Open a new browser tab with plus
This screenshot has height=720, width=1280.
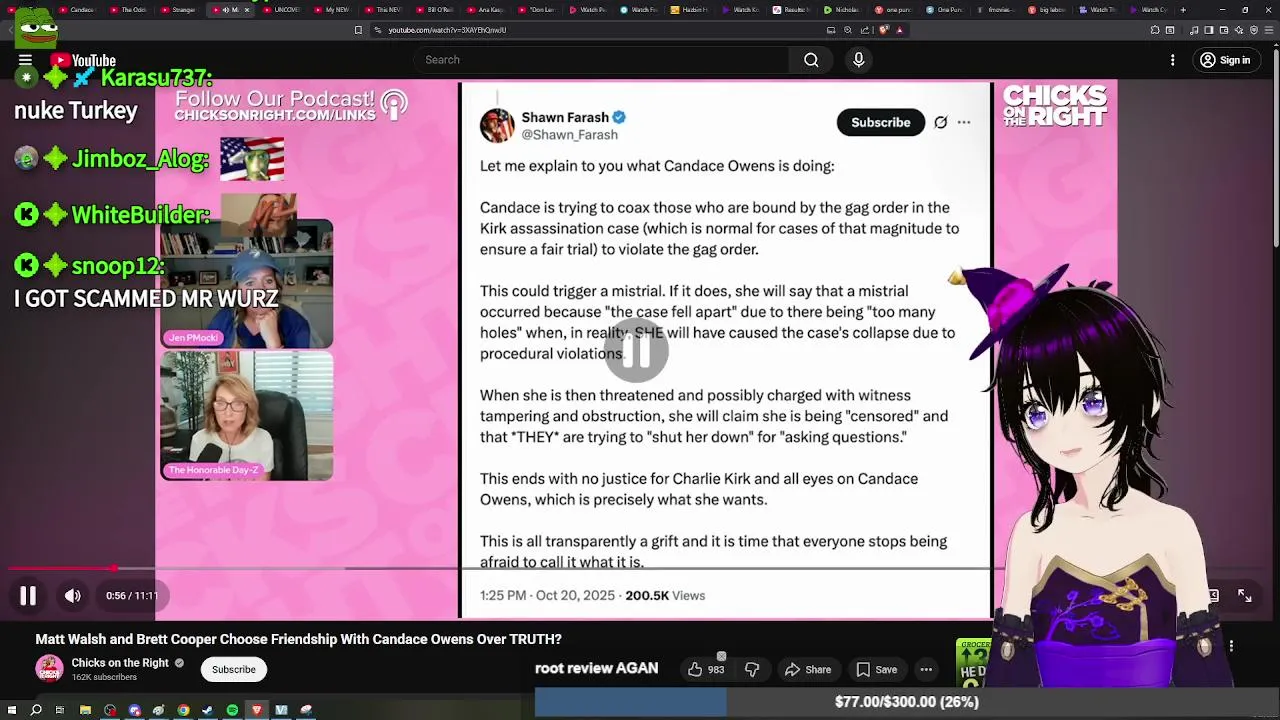tap(1183, 10)
